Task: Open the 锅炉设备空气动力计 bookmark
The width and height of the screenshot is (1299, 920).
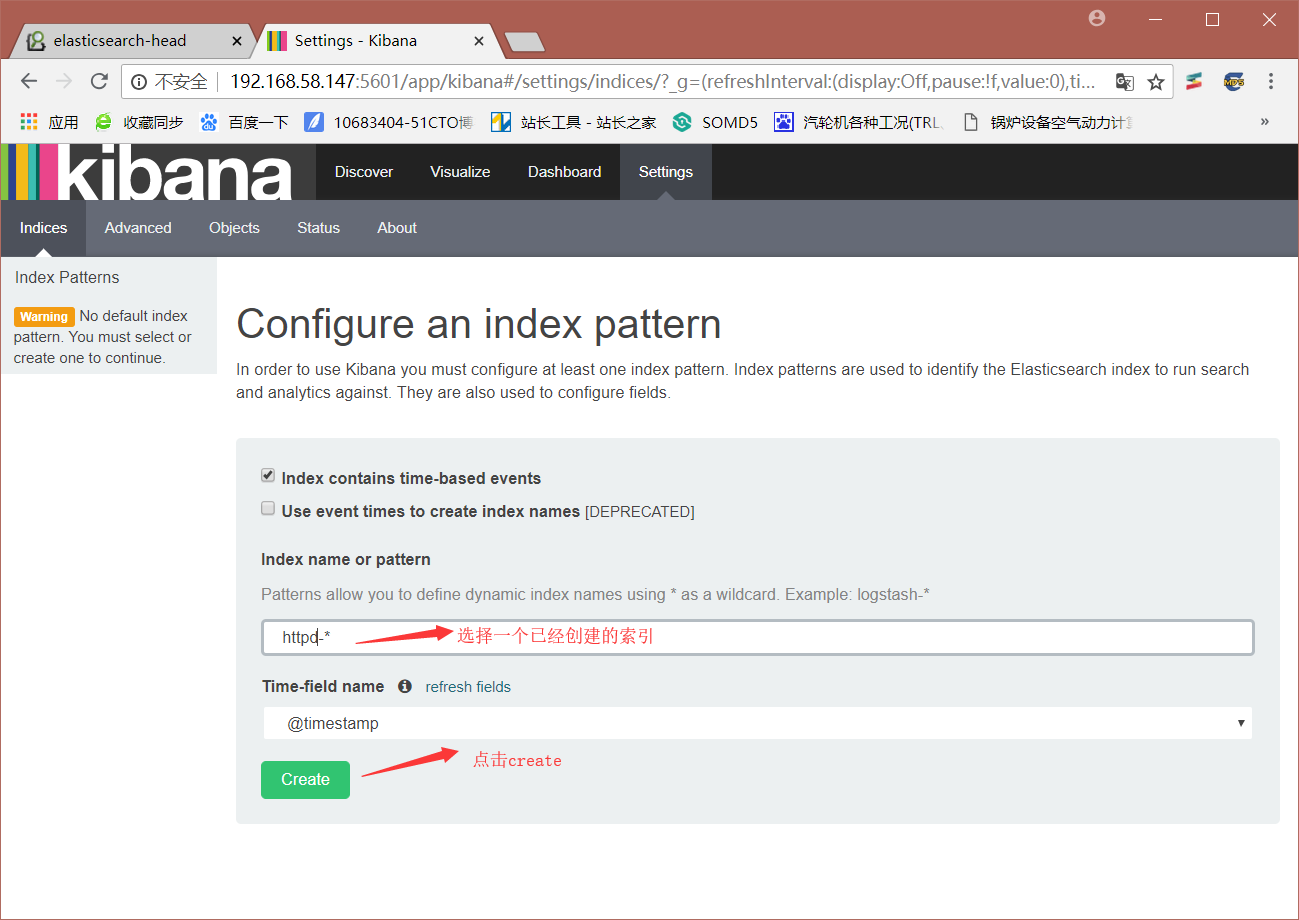Action: pos(1047,122)
